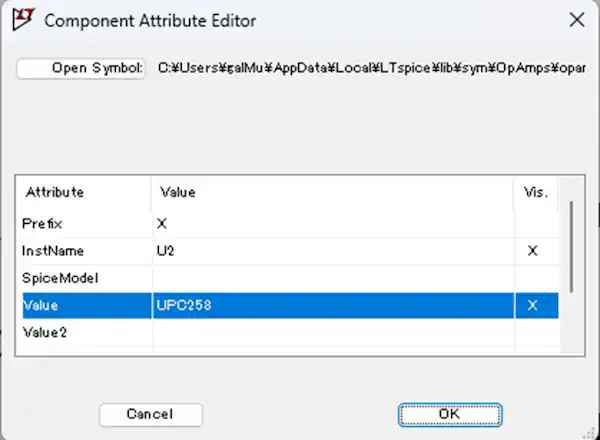This screenshot has height=440, width=600.
Task: Edit the InstName value U2
Action: pos(330,251)
